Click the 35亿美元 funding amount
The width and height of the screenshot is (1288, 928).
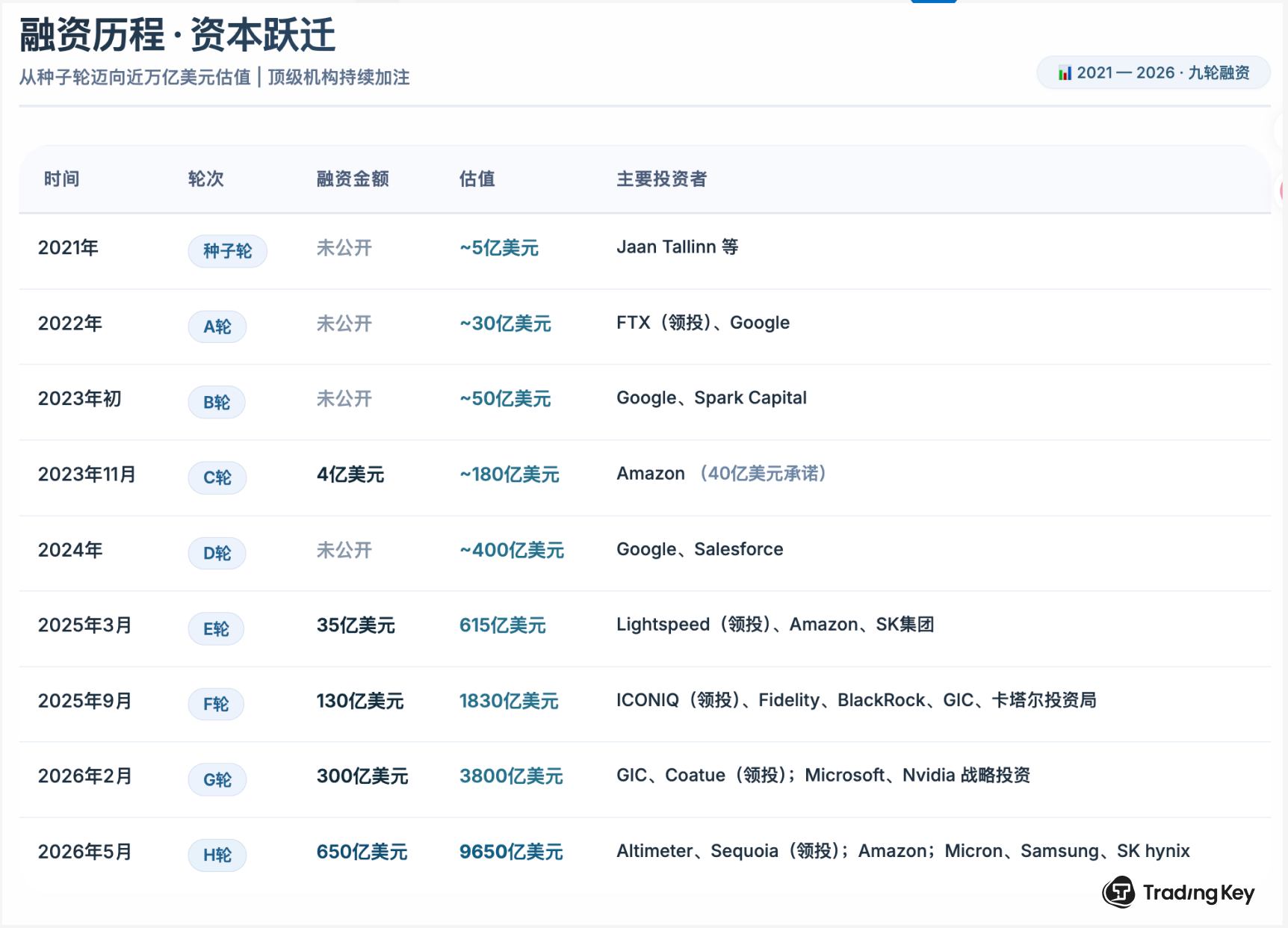[x=356, y=625]
